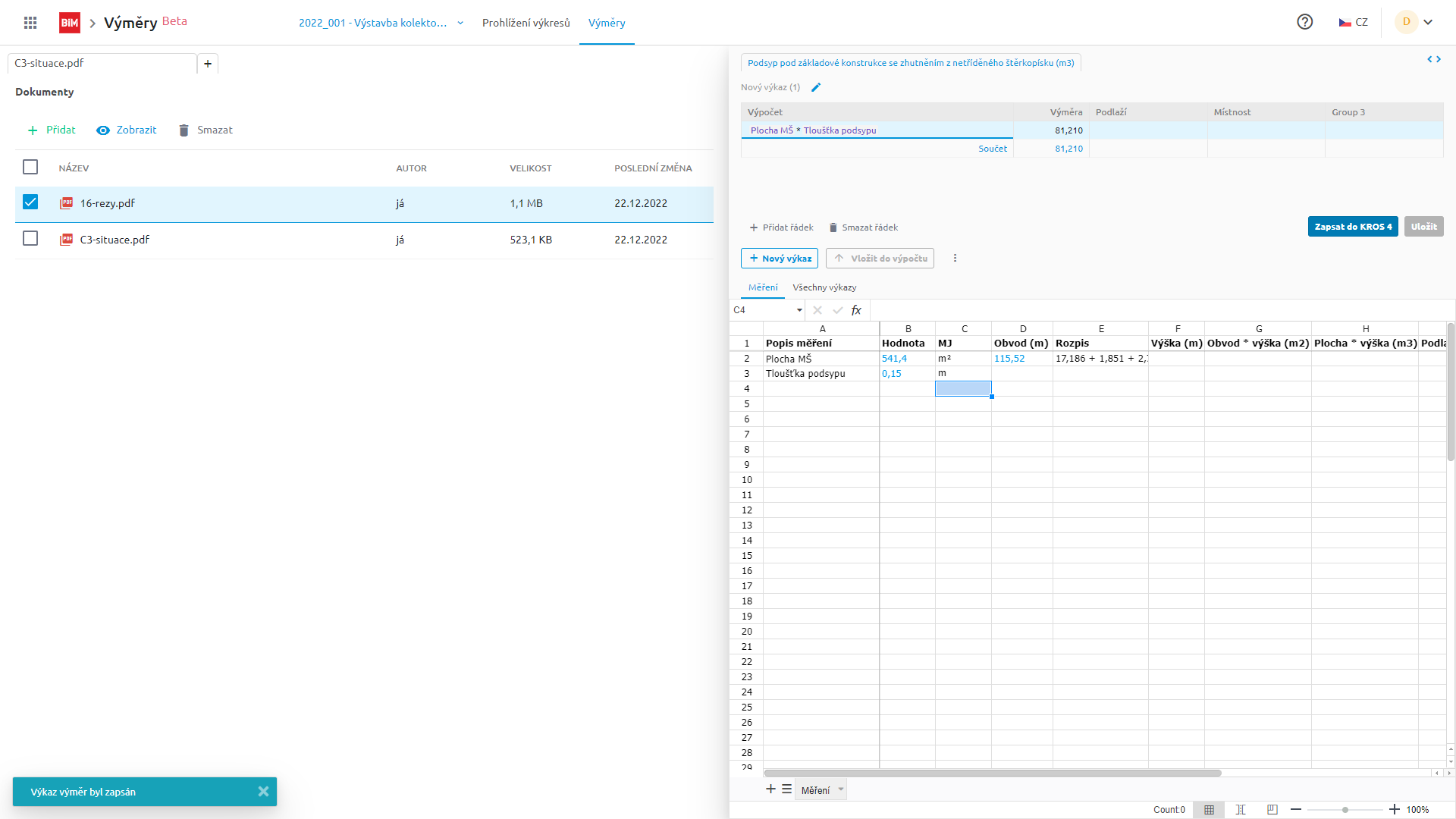The height and width of the screenshot is (819, 1456).
Task: Open the sheet list hamburger icon
Action: 787,789
